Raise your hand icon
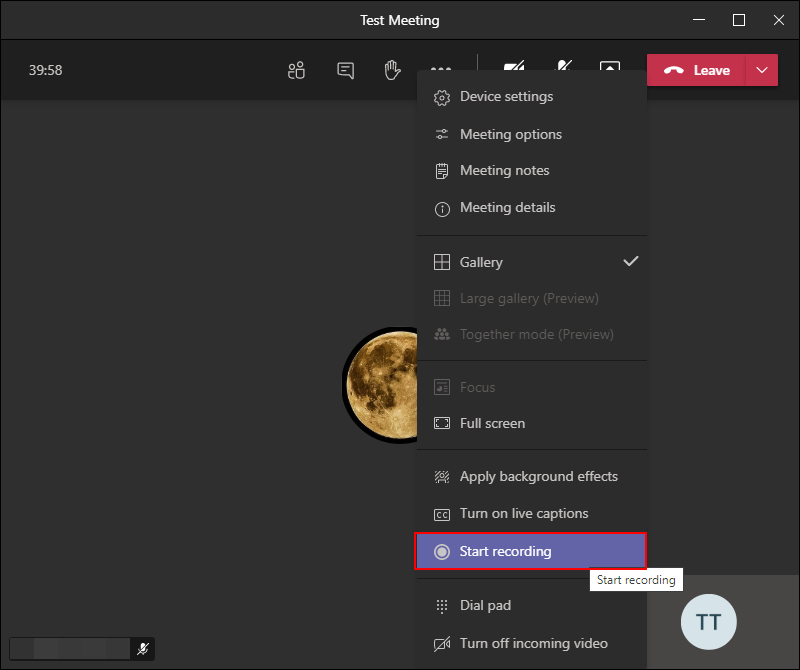The height and width of the screenshot is (670, 800). 392,70
